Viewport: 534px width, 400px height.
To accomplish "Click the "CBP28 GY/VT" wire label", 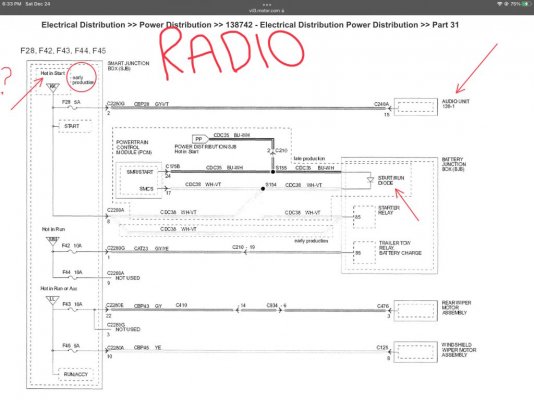I will tap(151, 104).
